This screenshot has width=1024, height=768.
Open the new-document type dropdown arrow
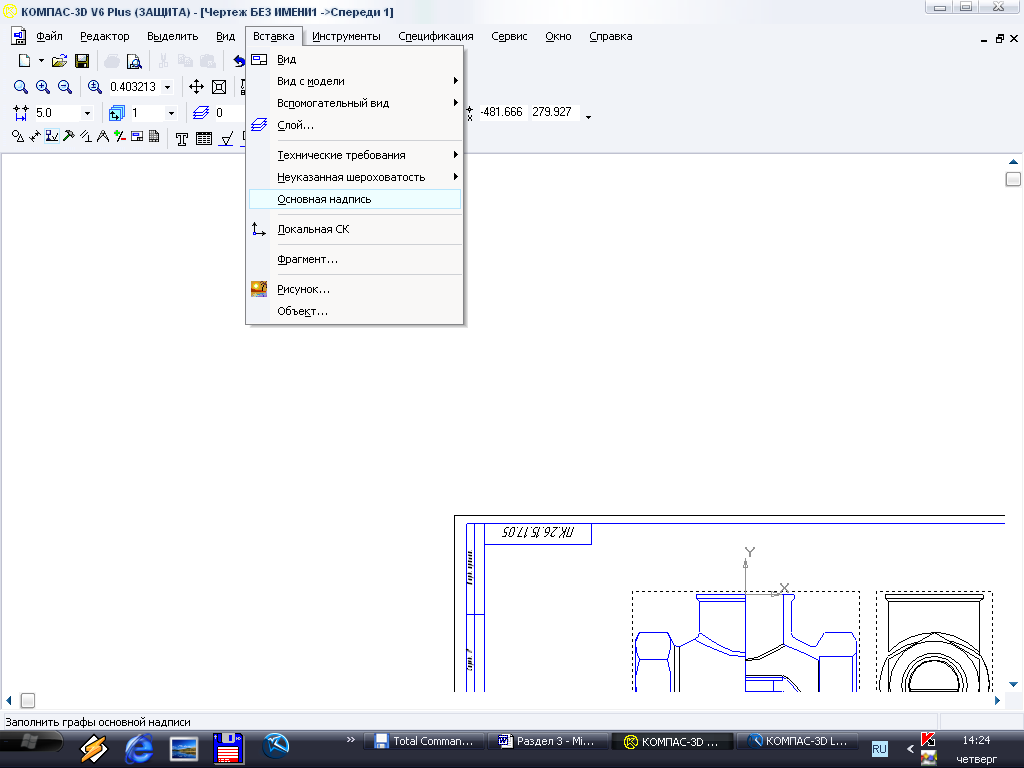click(x=41, y=61)
